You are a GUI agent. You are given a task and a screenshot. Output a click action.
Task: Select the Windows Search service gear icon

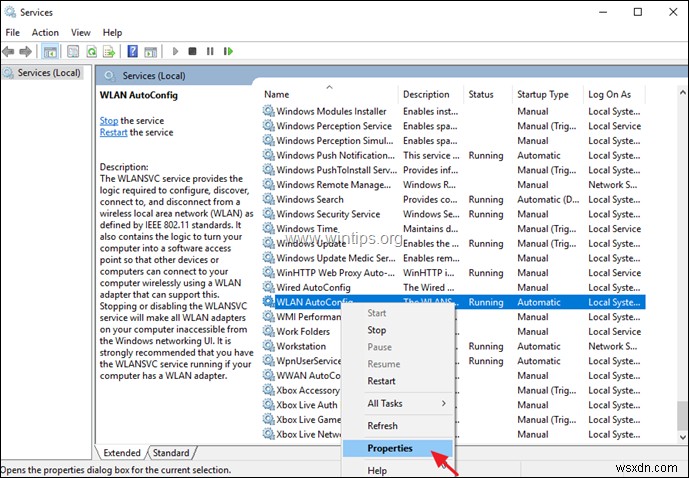[268, 199]
